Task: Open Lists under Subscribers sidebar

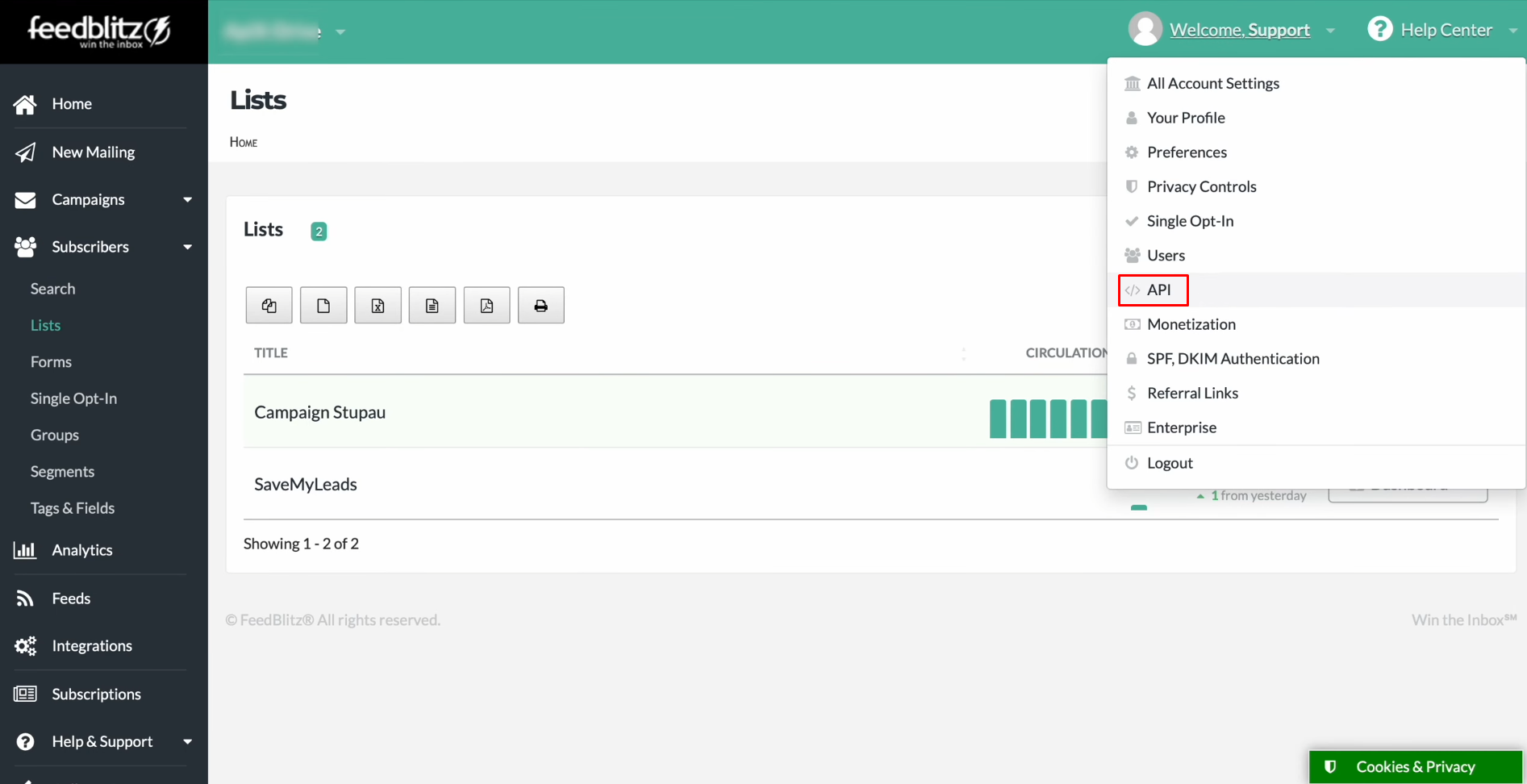Action: [45, 326]
